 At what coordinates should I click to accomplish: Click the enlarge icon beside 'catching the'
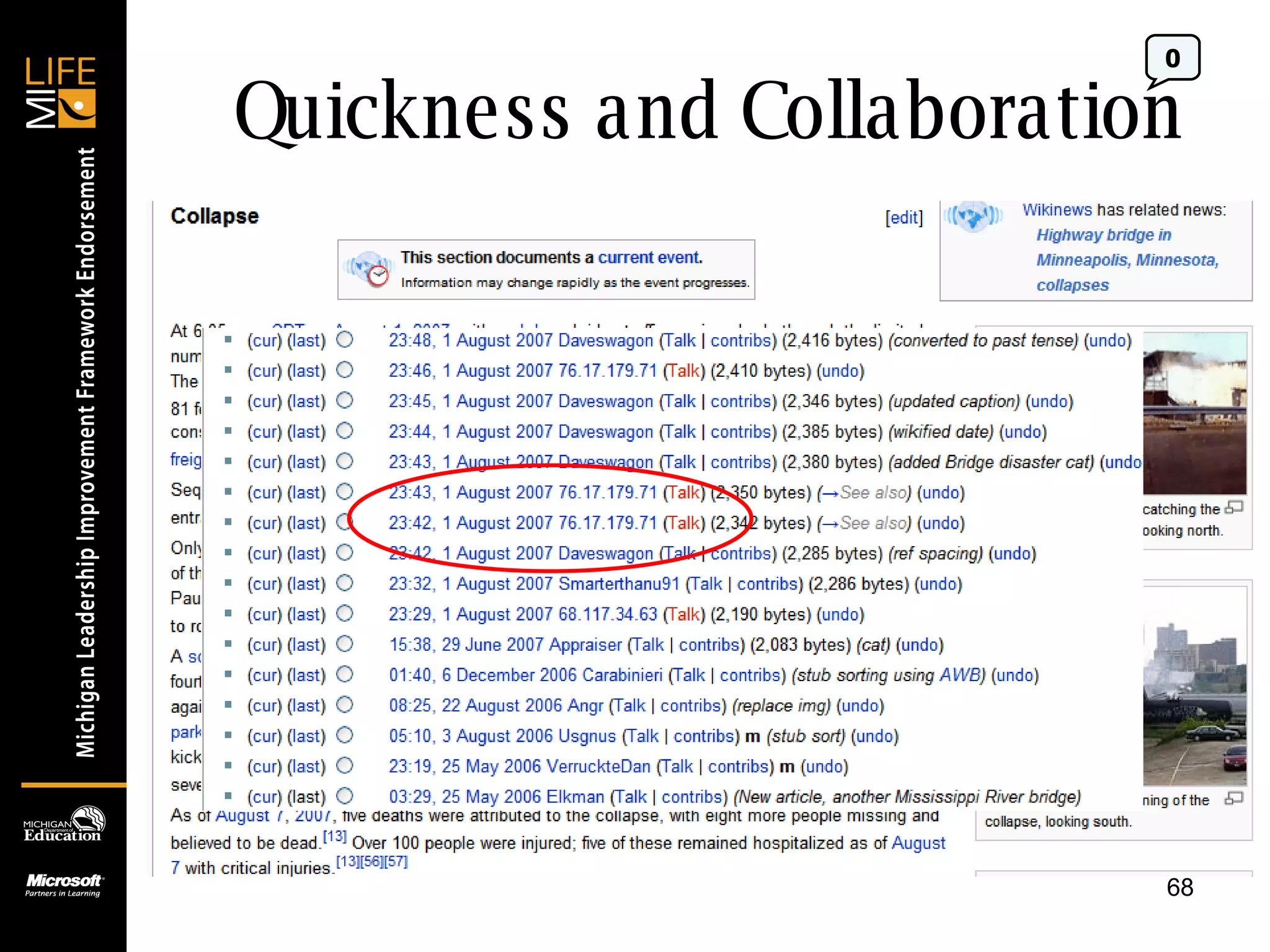coord(1234,508)
